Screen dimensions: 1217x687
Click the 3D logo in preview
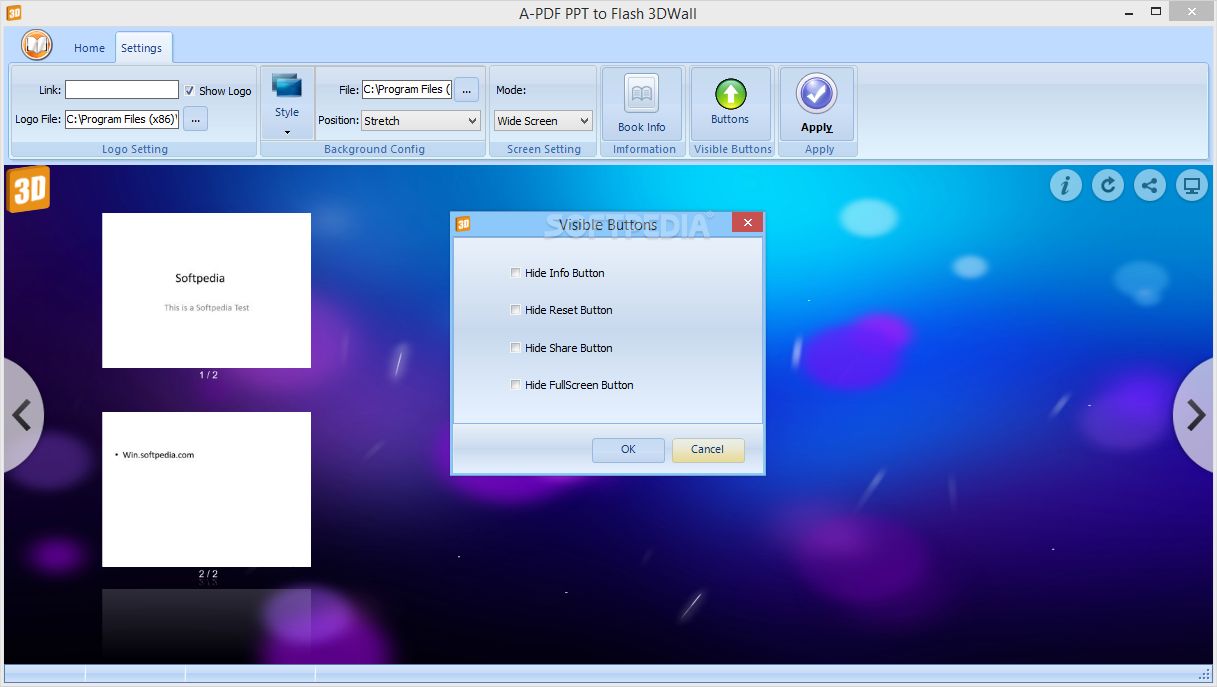tap(28, 189)
